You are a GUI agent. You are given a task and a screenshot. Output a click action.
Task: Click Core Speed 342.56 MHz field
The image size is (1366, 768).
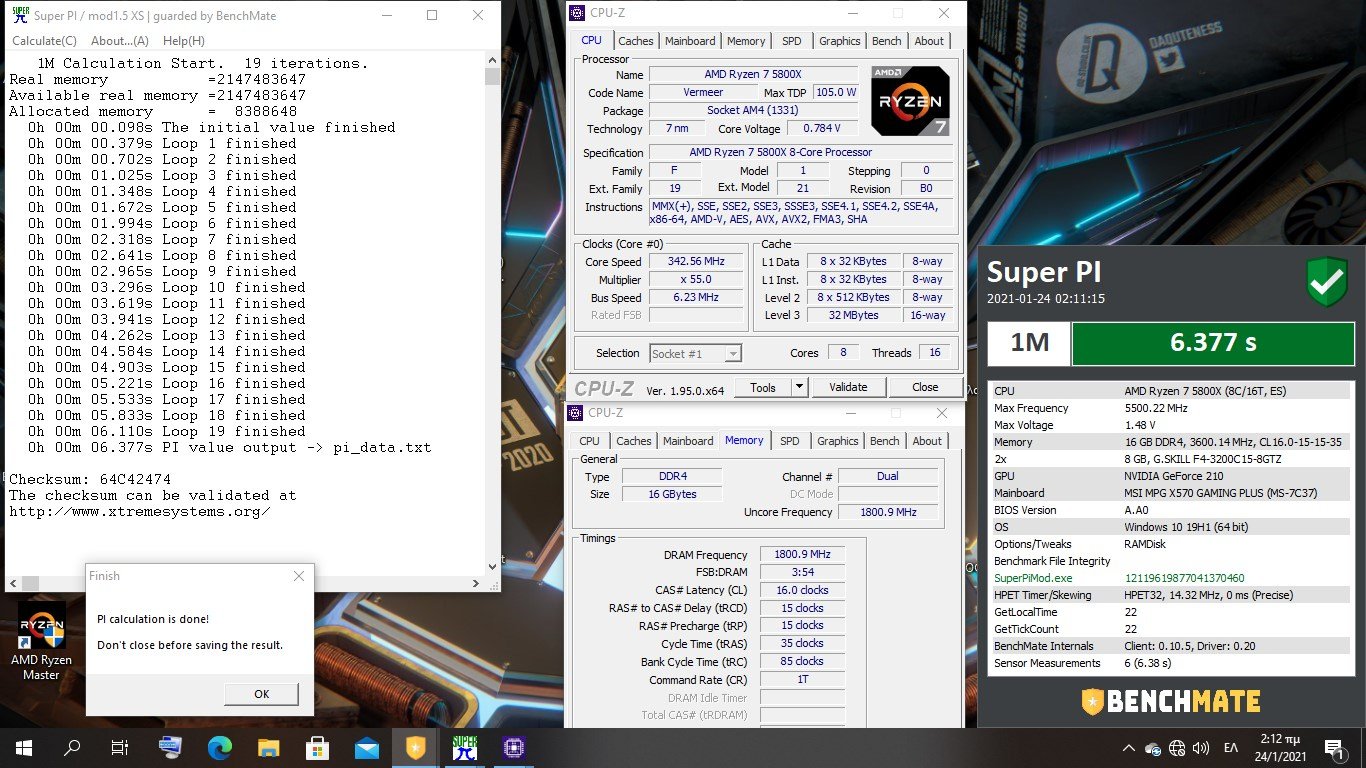coord(694,261)
